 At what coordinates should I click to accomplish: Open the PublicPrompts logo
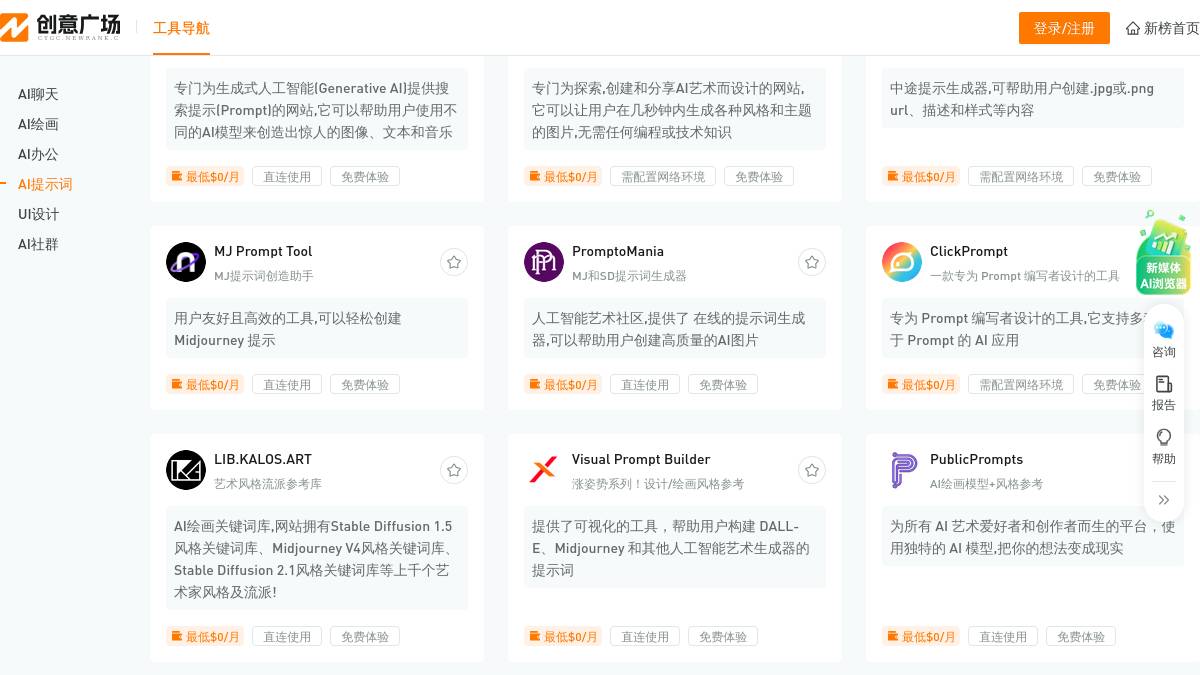[902, 470]
